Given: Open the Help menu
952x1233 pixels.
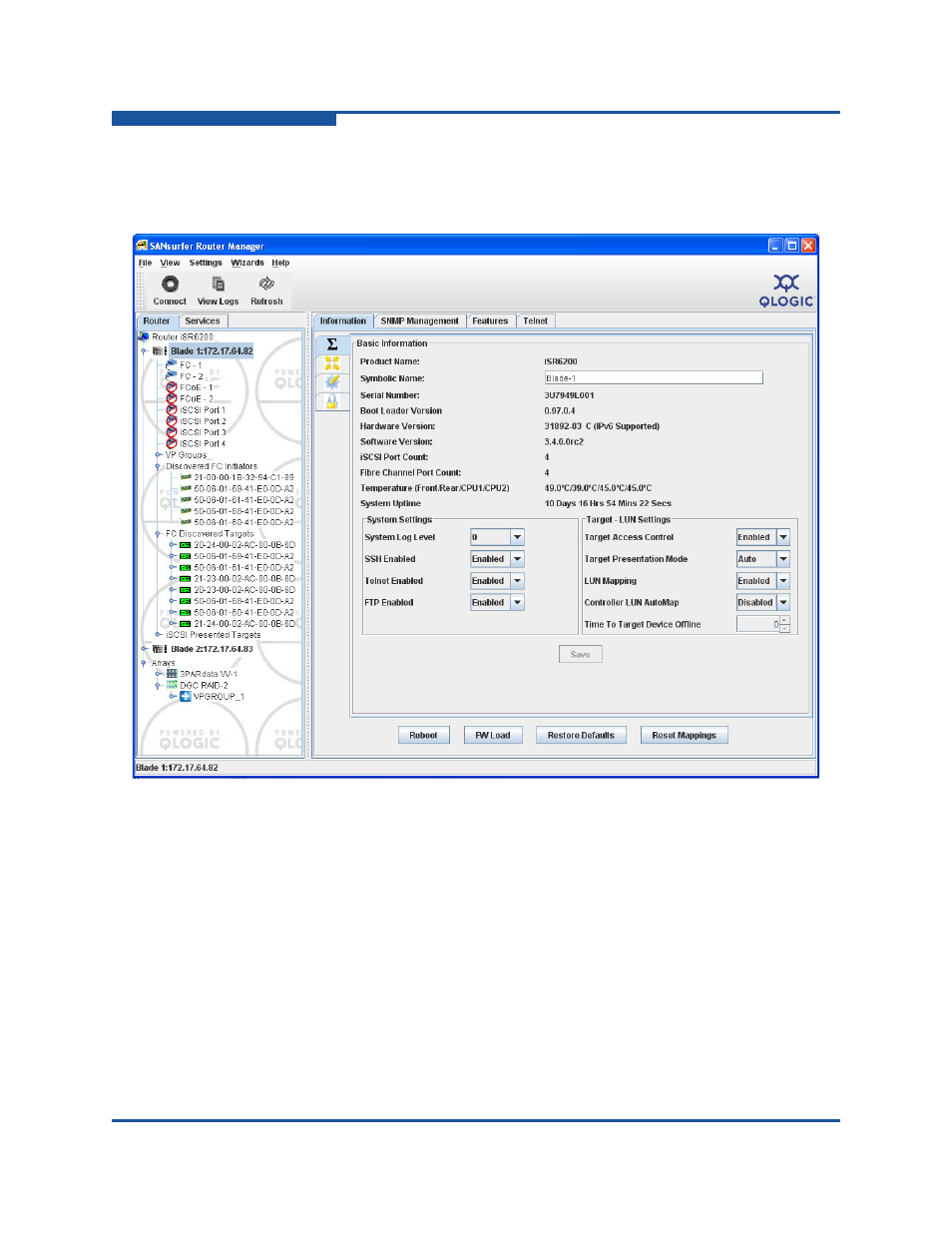Looking at the screenshot, I should coord(280,264).
